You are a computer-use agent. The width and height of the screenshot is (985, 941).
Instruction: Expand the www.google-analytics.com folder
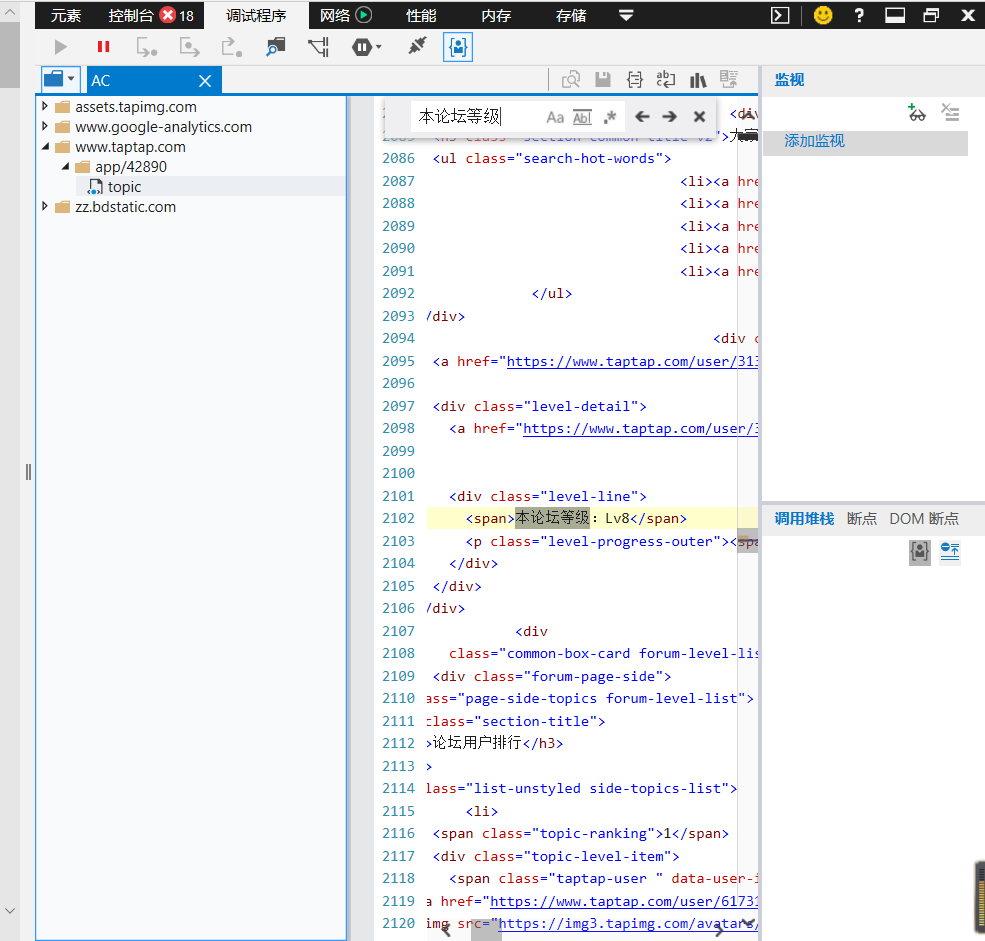tap(45, 126)
